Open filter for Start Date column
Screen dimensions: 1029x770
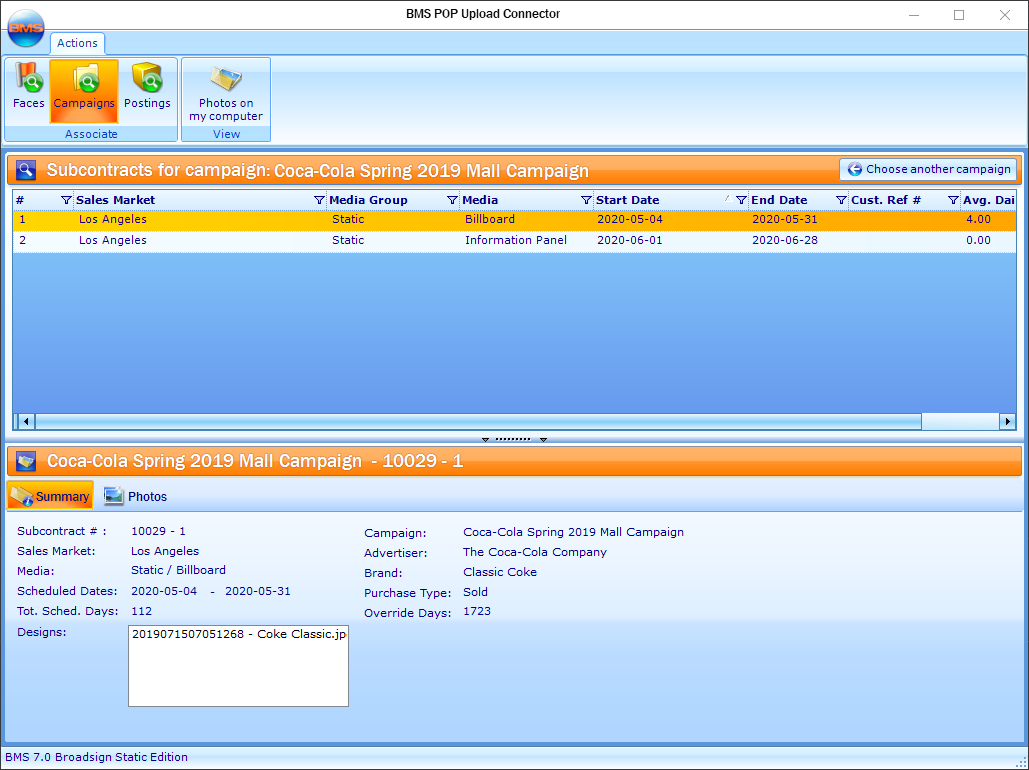(x=741, y=200)
